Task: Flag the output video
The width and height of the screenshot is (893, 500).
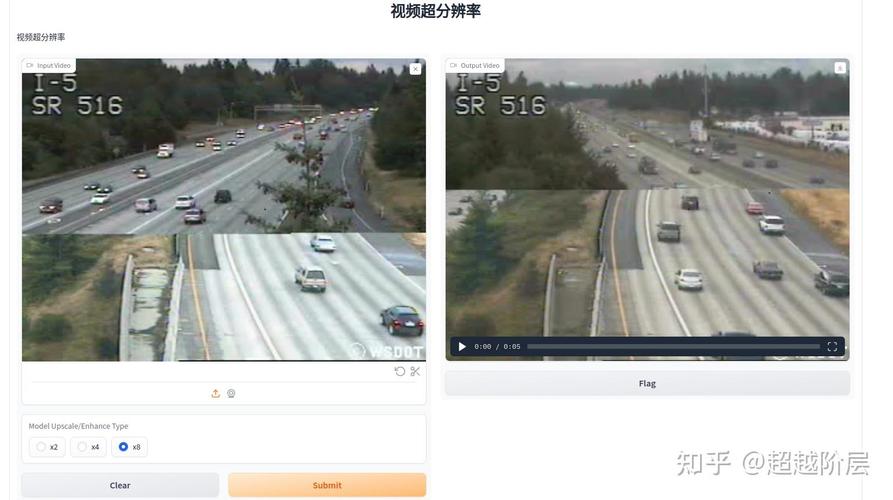Action: click(x=647, y=383)
